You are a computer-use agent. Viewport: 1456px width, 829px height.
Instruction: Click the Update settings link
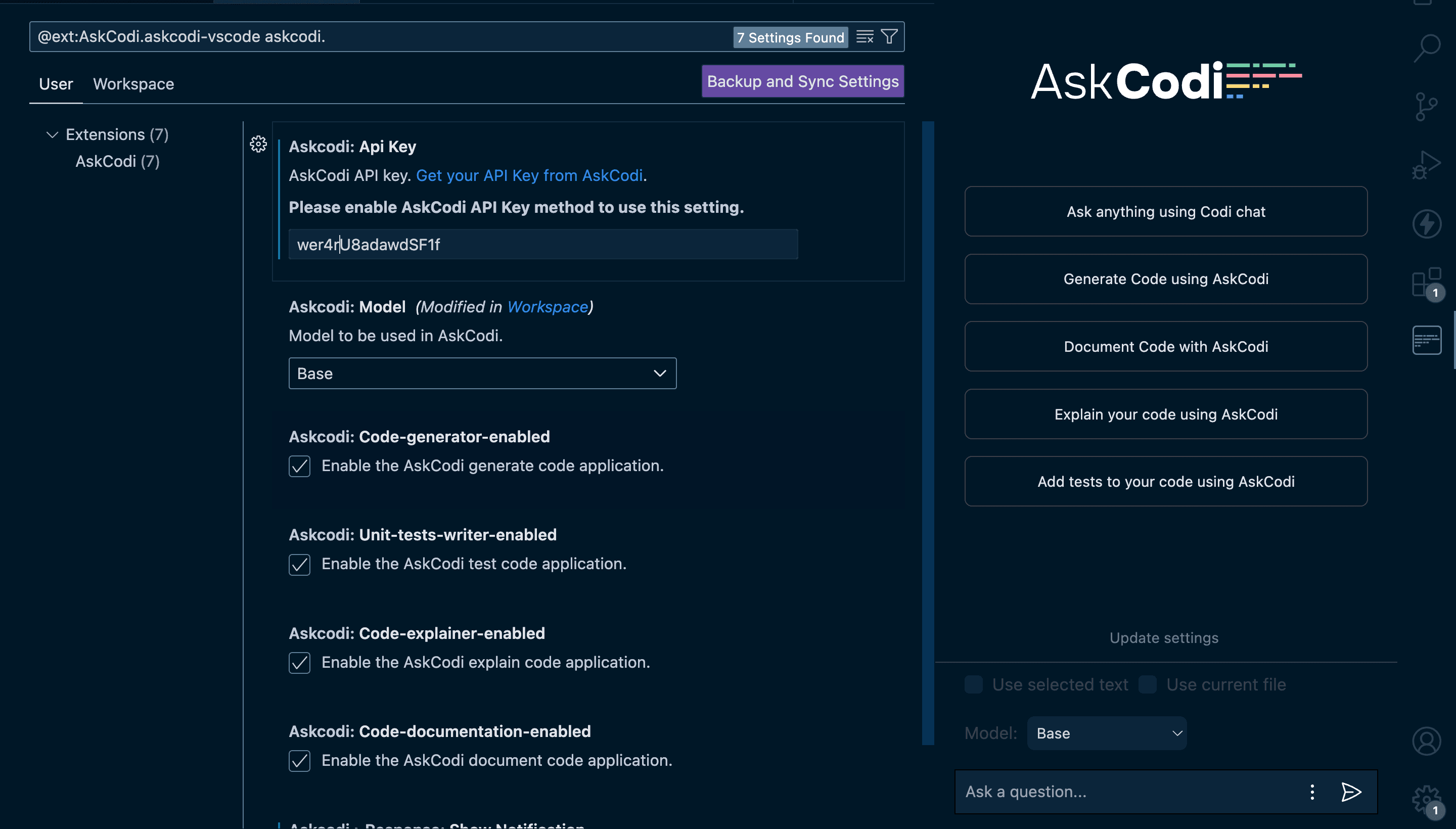click(x=1164, y=638)
